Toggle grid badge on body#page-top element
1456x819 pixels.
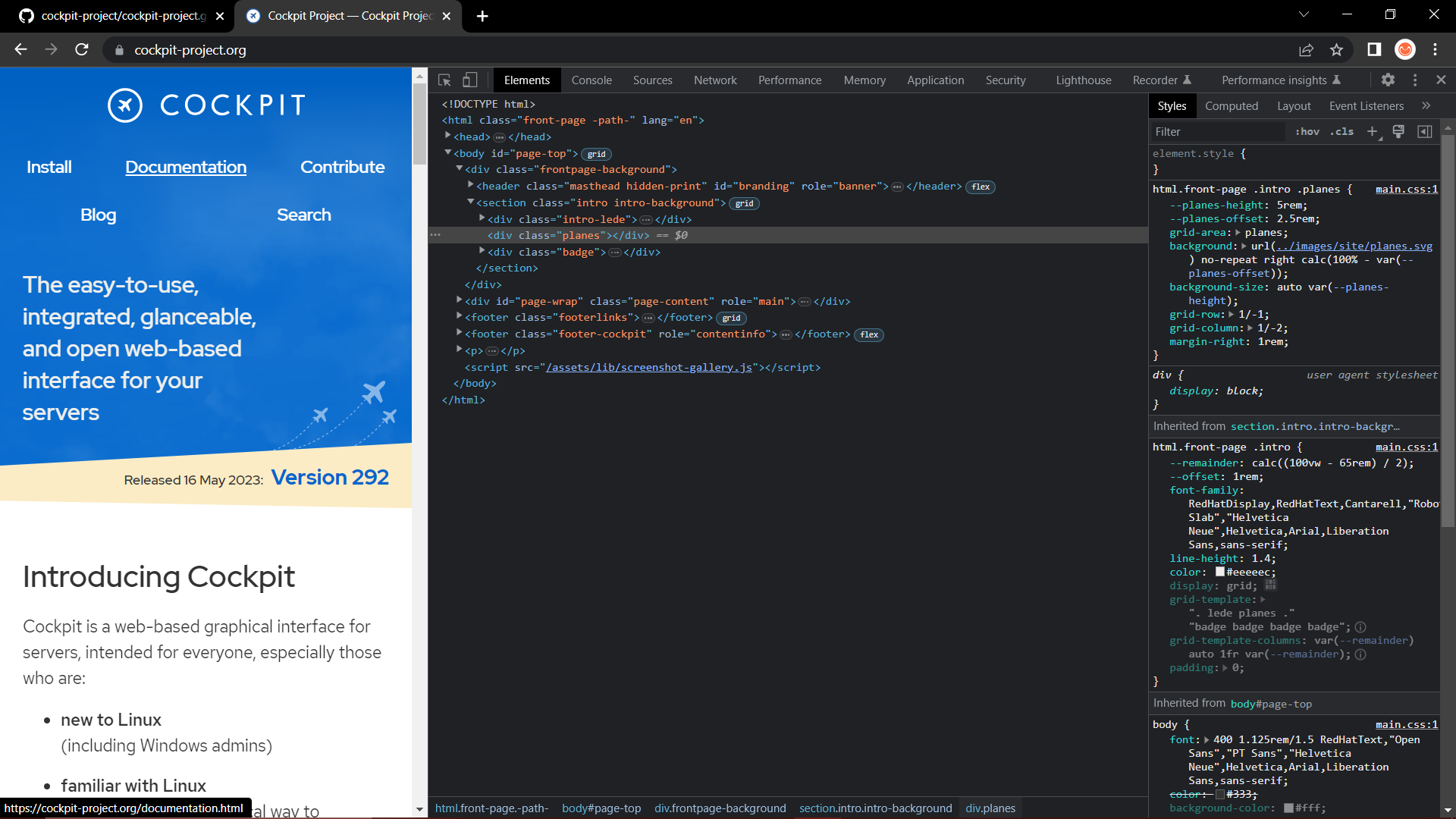click(x=596, y=154)
